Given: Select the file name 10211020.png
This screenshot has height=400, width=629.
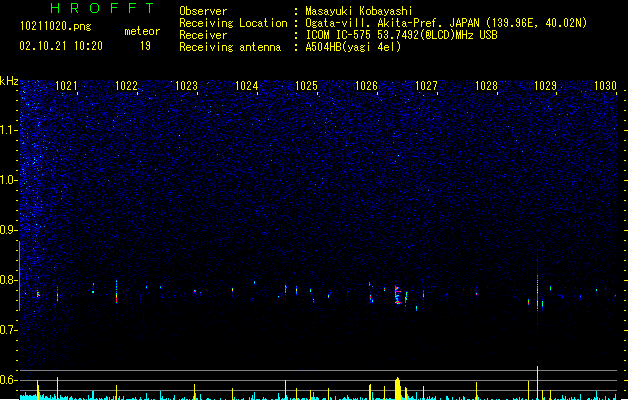Looking at the screenshot, I should [x=56, y=26].
